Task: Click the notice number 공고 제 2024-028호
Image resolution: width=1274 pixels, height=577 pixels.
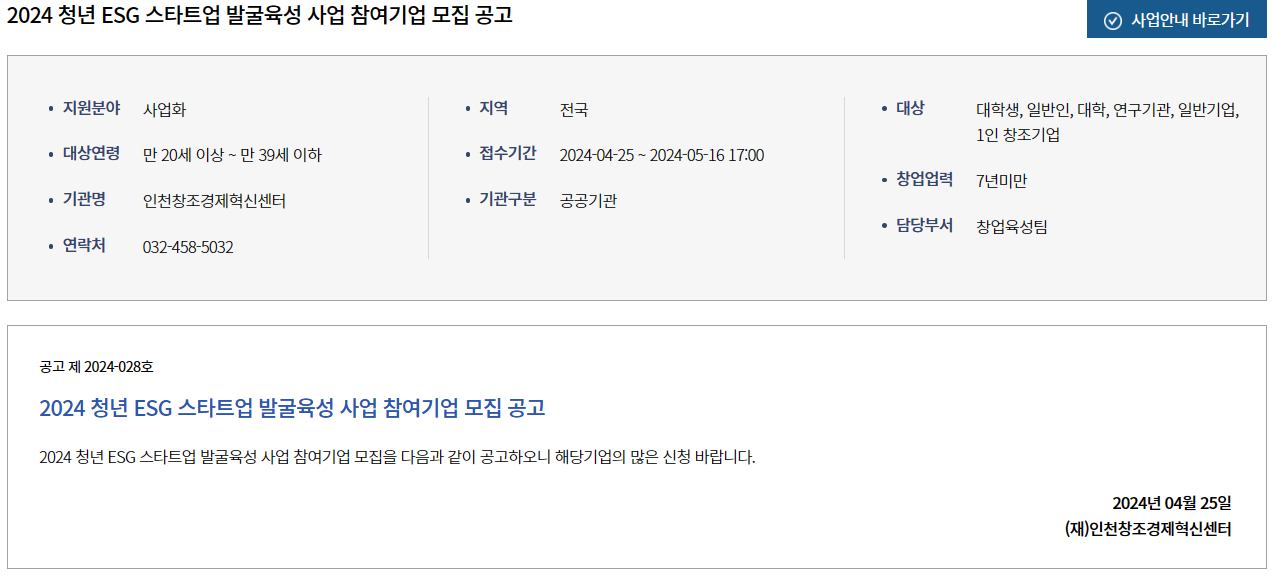Action: point(97,367)
